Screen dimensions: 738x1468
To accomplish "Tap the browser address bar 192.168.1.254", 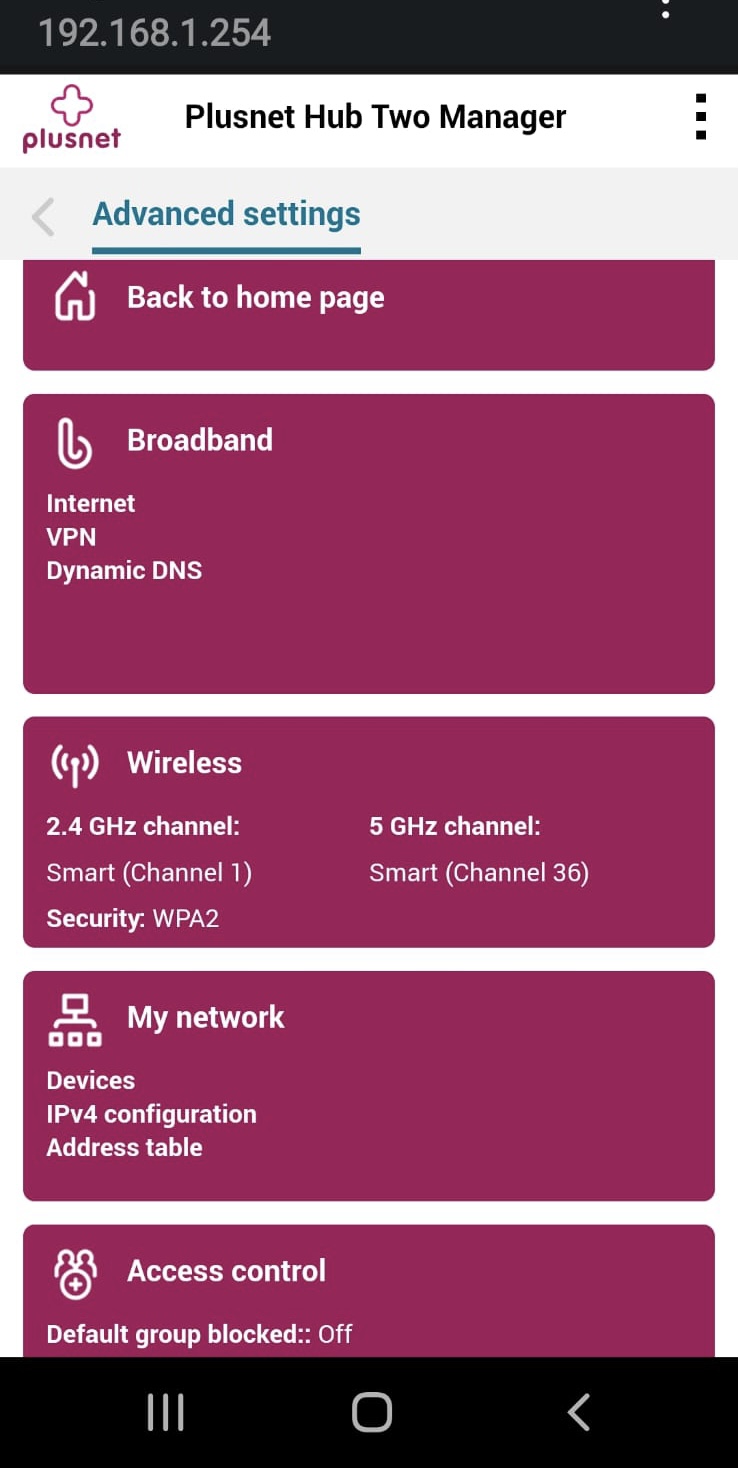I will point(155,32).
